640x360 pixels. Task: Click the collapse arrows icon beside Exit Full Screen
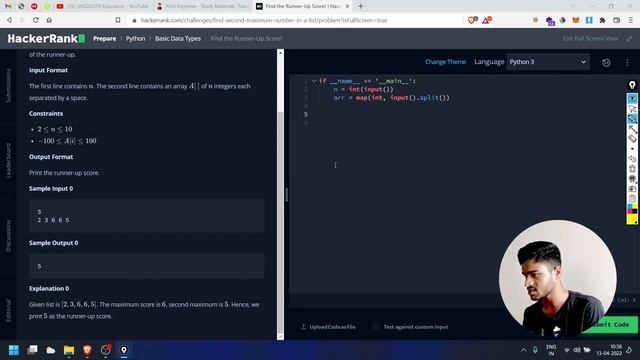[629, 38]
